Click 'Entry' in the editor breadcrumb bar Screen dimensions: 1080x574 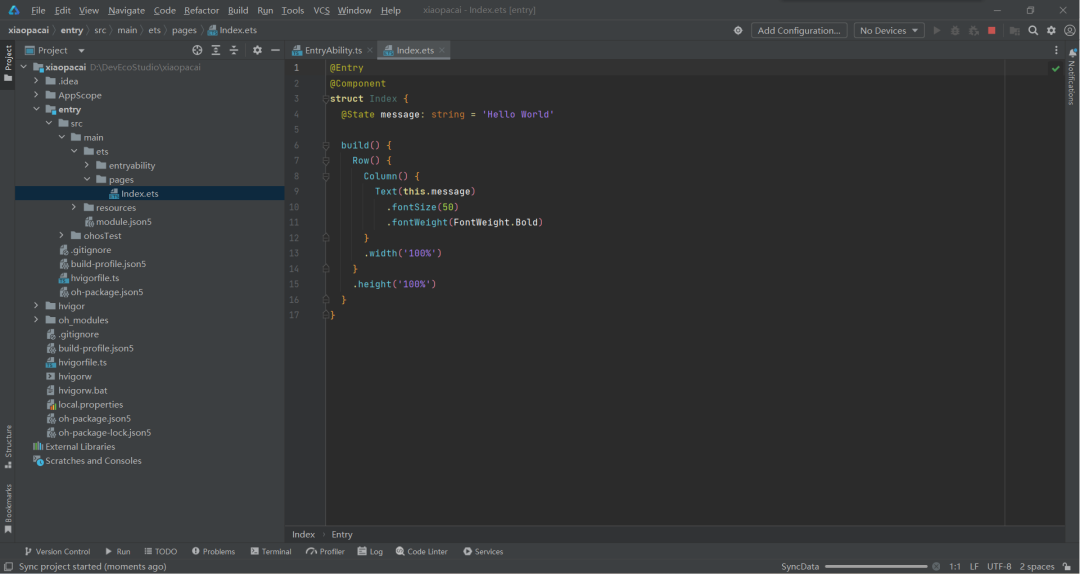click(342, 534)
